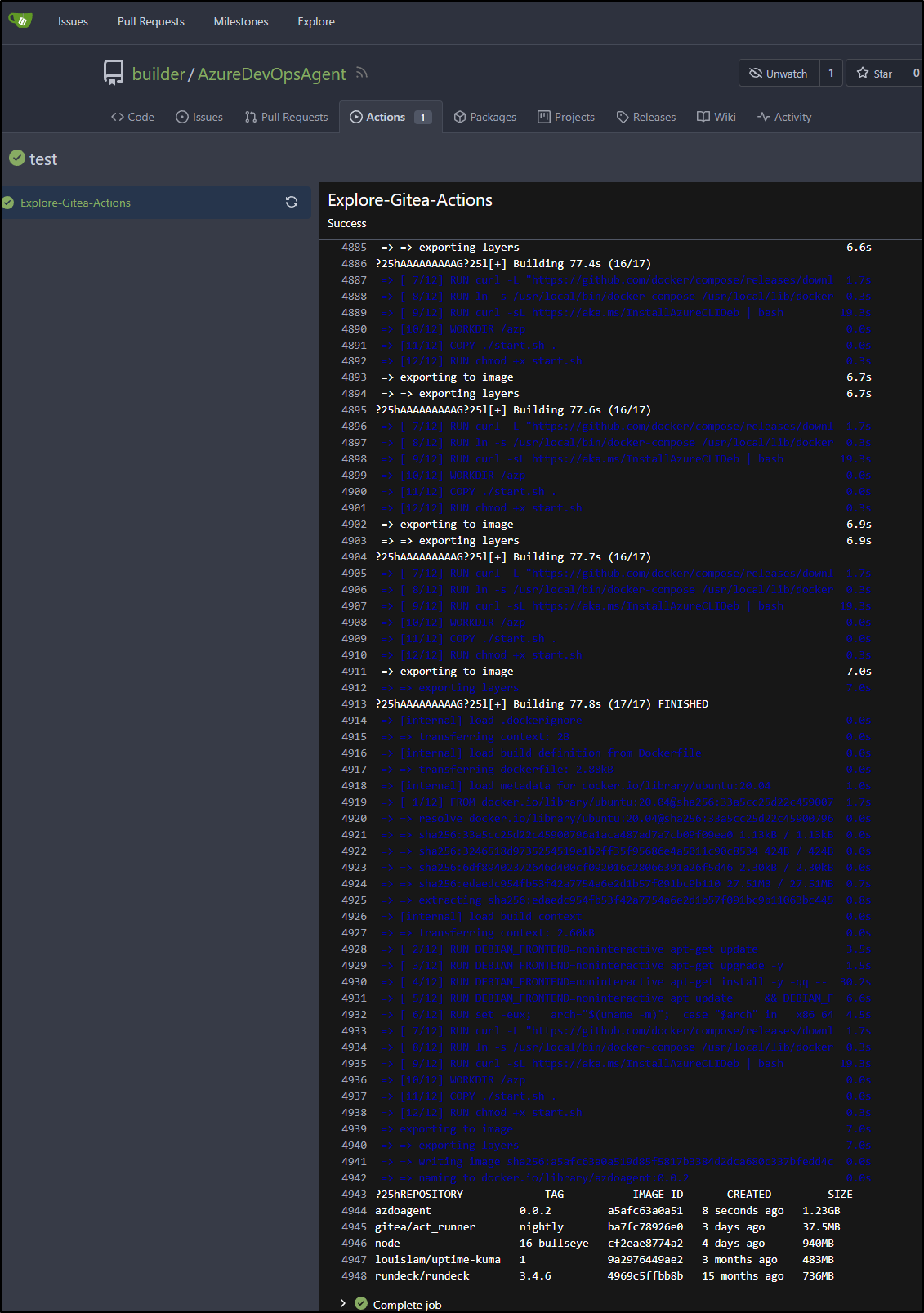The width and height of the screenshot is (924, 1313).
Task: Select the Explore-Gitea-Actions job in sidebar
Action: 156,203
